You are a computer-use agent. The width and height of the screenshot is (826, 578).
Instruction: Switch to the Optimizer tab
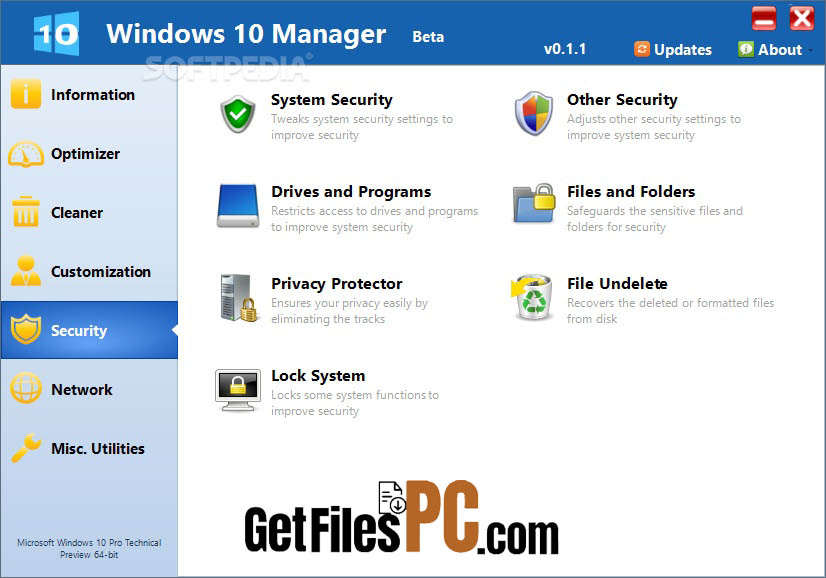[x=90, y=154]
